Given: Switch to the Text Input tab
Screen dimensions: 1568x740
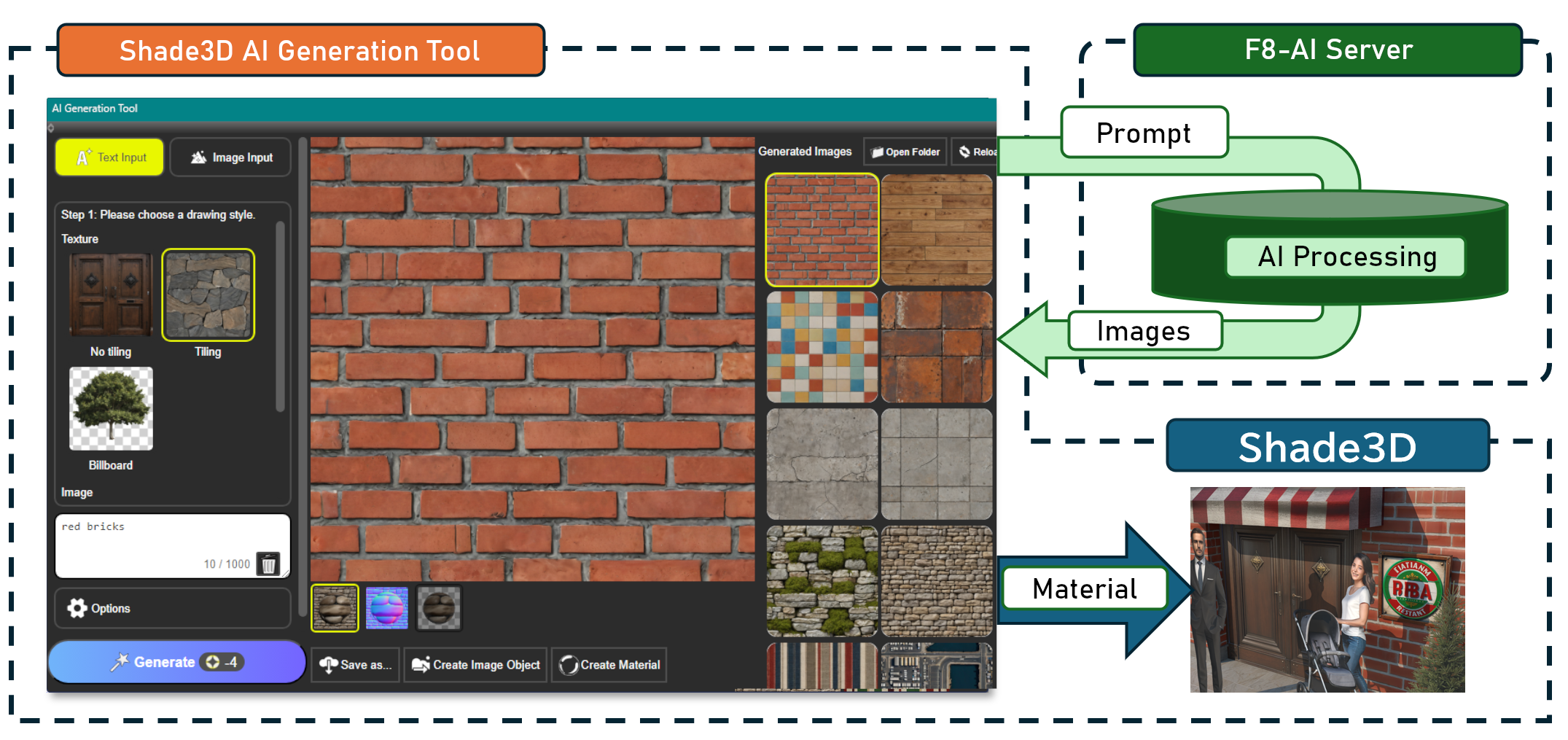Looking at the screenshot, I should (109, 157).
